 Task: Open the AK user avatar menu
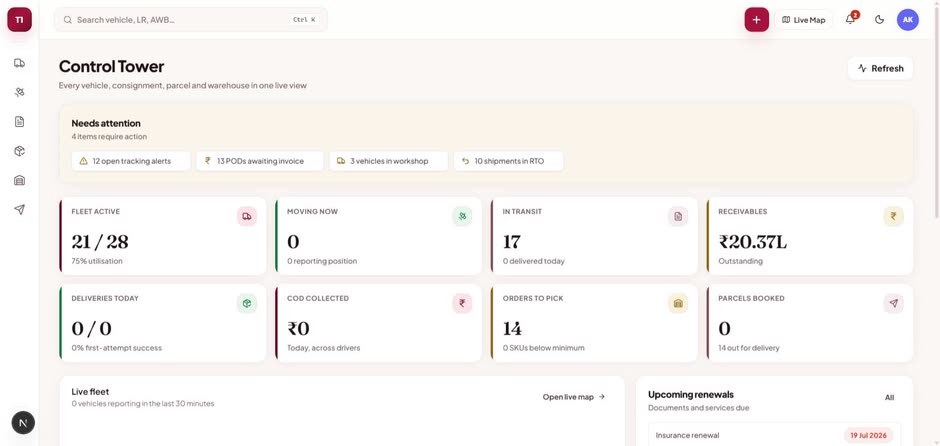[x=908, y=20]
